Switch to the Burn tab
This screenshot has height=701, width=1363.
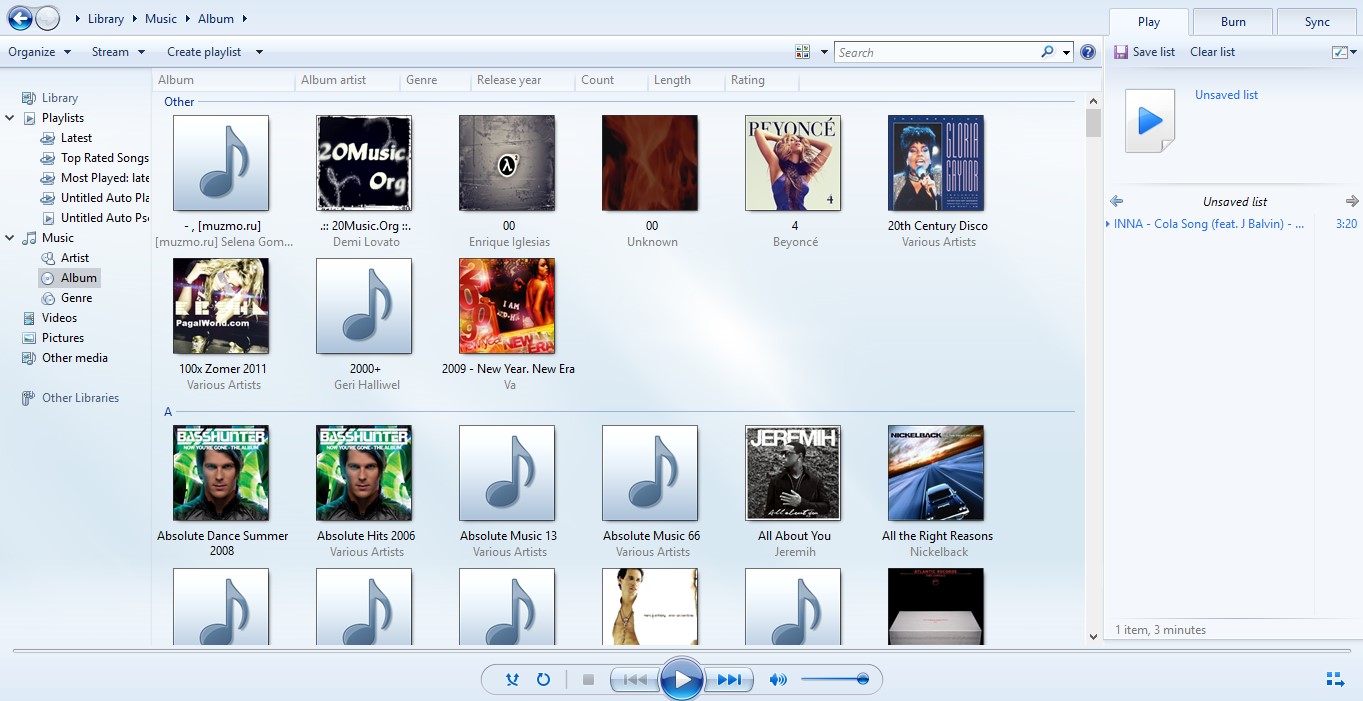[x=1233, y=22]
